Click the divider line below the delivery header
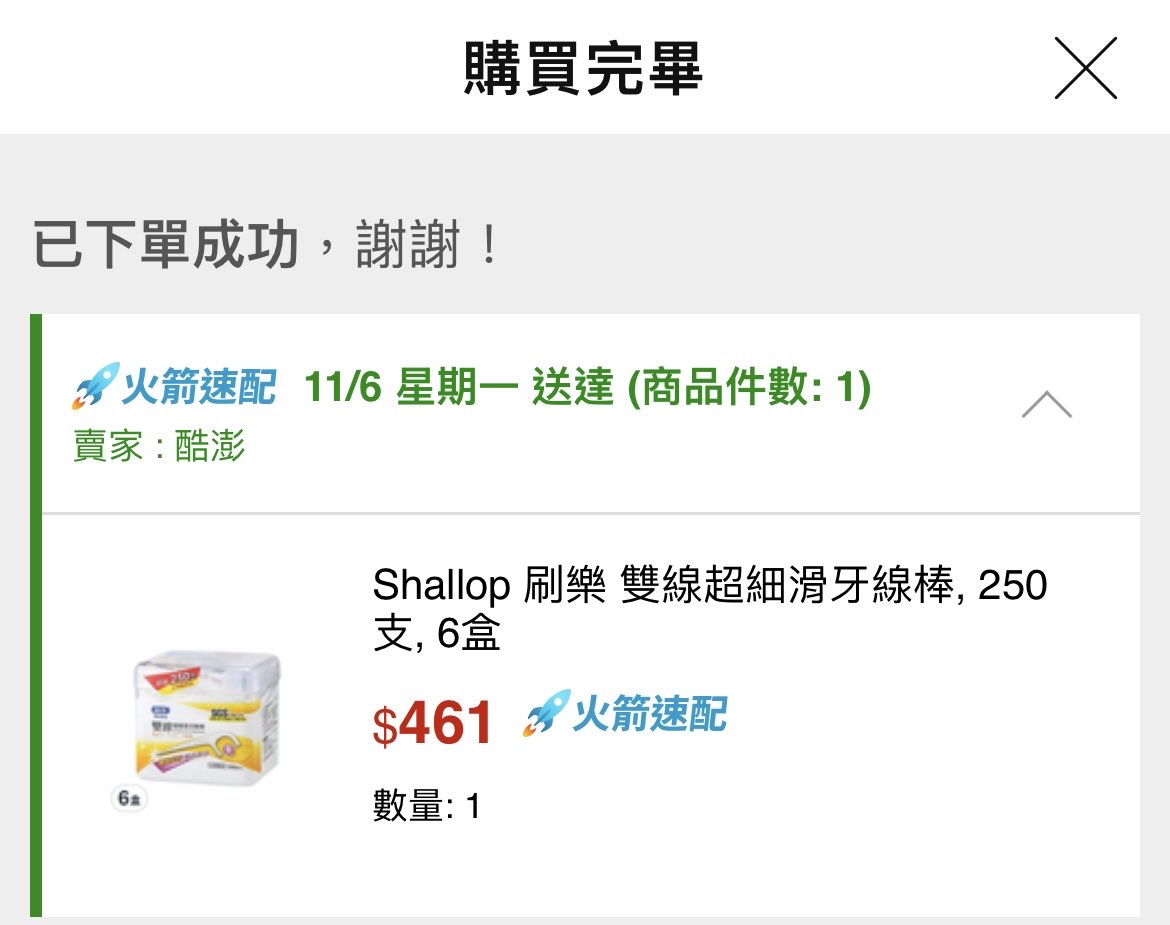1170x925 pixels. [x=590, y=514]
